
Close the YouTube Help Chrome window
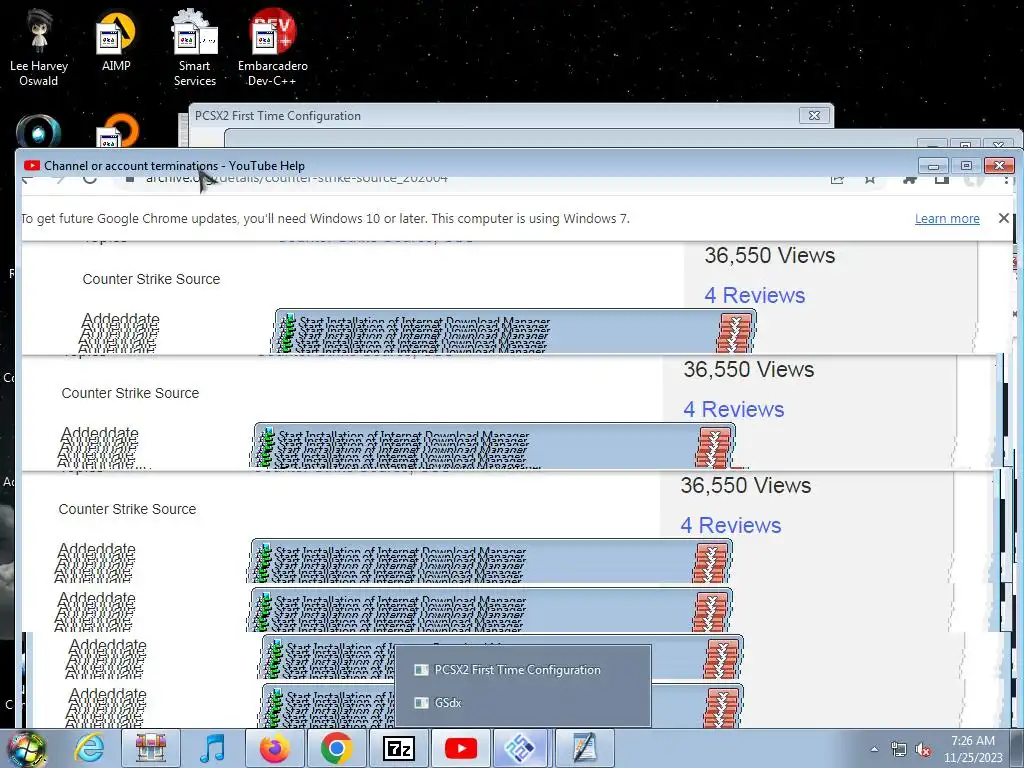click(x=999, y=166)
